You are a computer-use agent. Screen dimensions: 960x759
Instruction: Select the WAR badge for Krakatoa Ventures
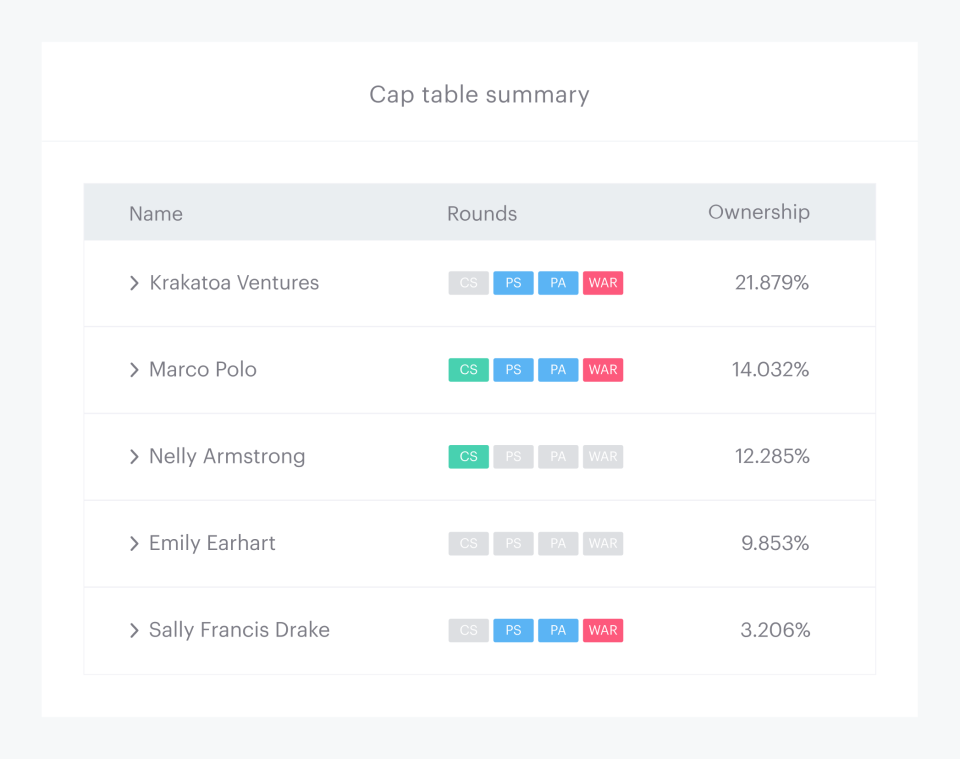(x=602, y=283)
